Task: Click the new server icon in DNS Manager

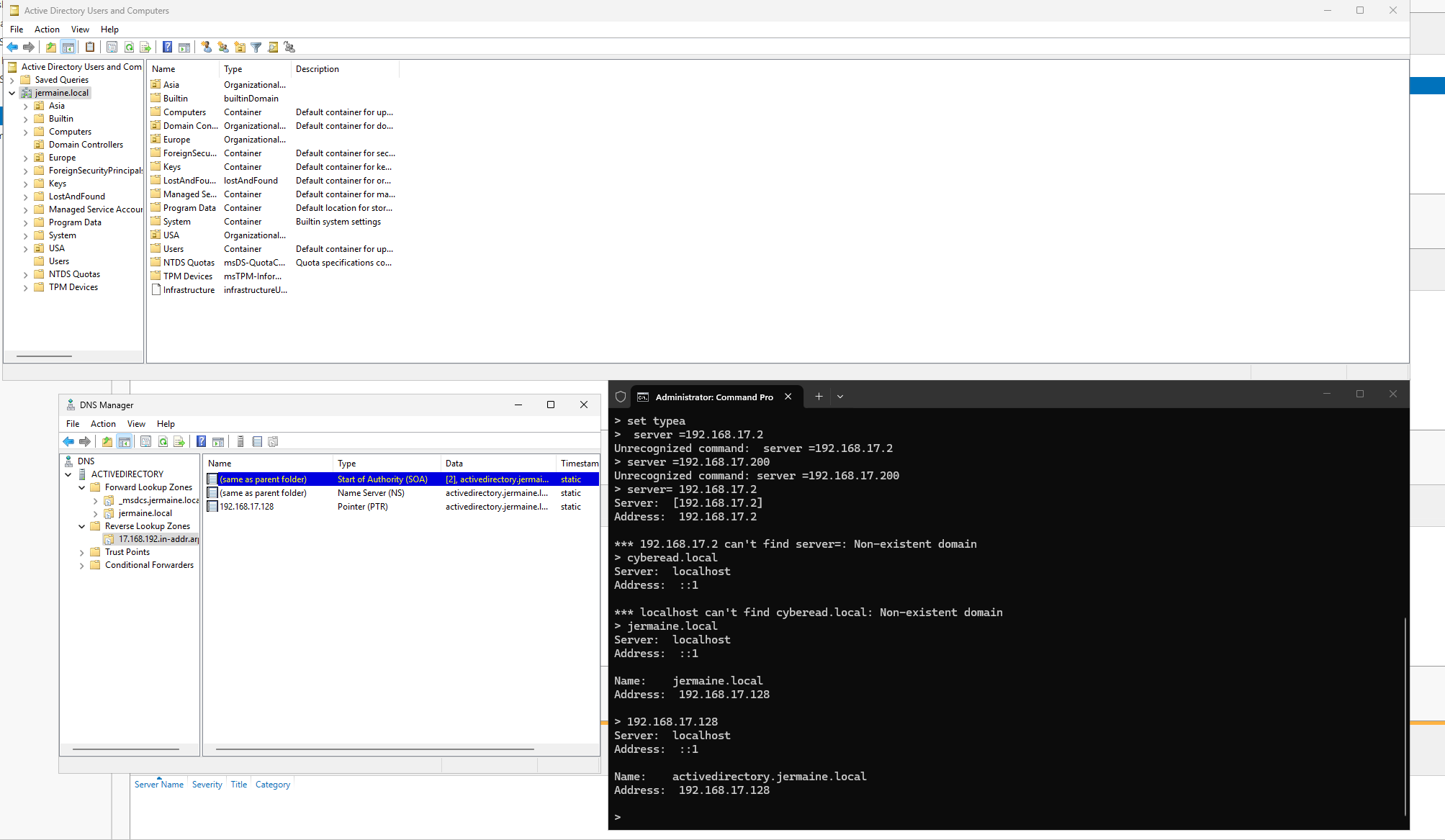Action: point(240,442)
